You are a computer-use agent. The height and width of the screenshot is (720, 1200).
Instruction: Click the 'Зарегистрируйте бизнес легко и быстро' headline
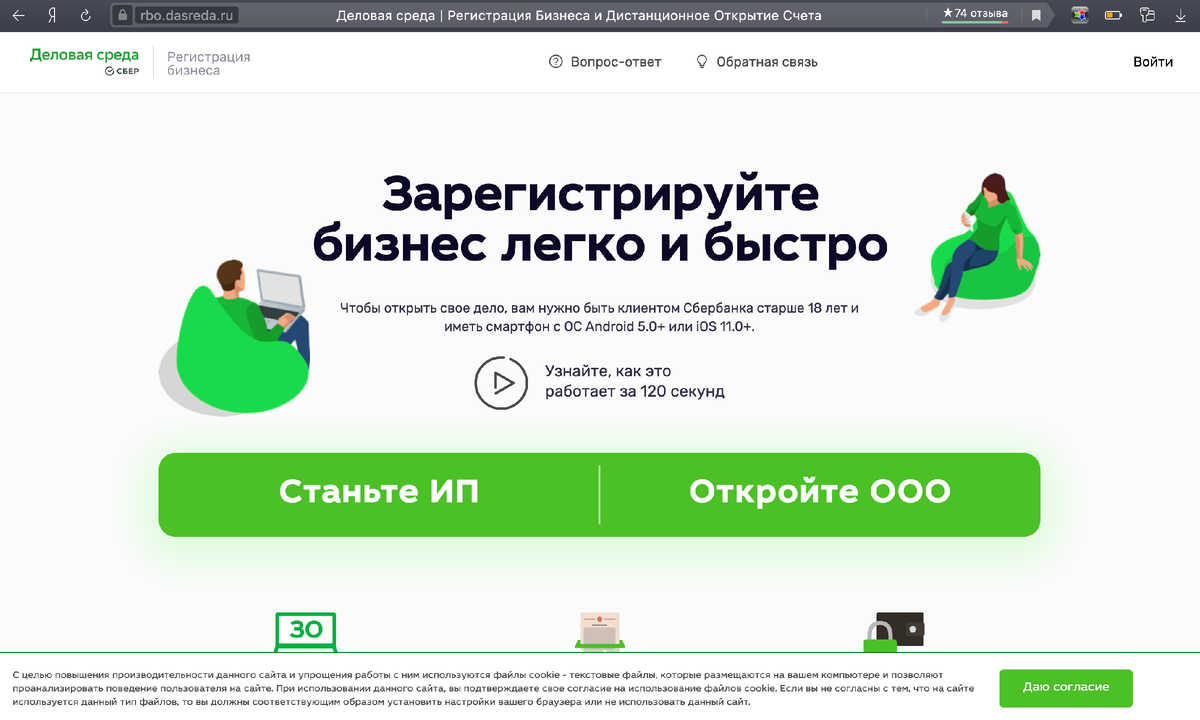tap(600, 219)
